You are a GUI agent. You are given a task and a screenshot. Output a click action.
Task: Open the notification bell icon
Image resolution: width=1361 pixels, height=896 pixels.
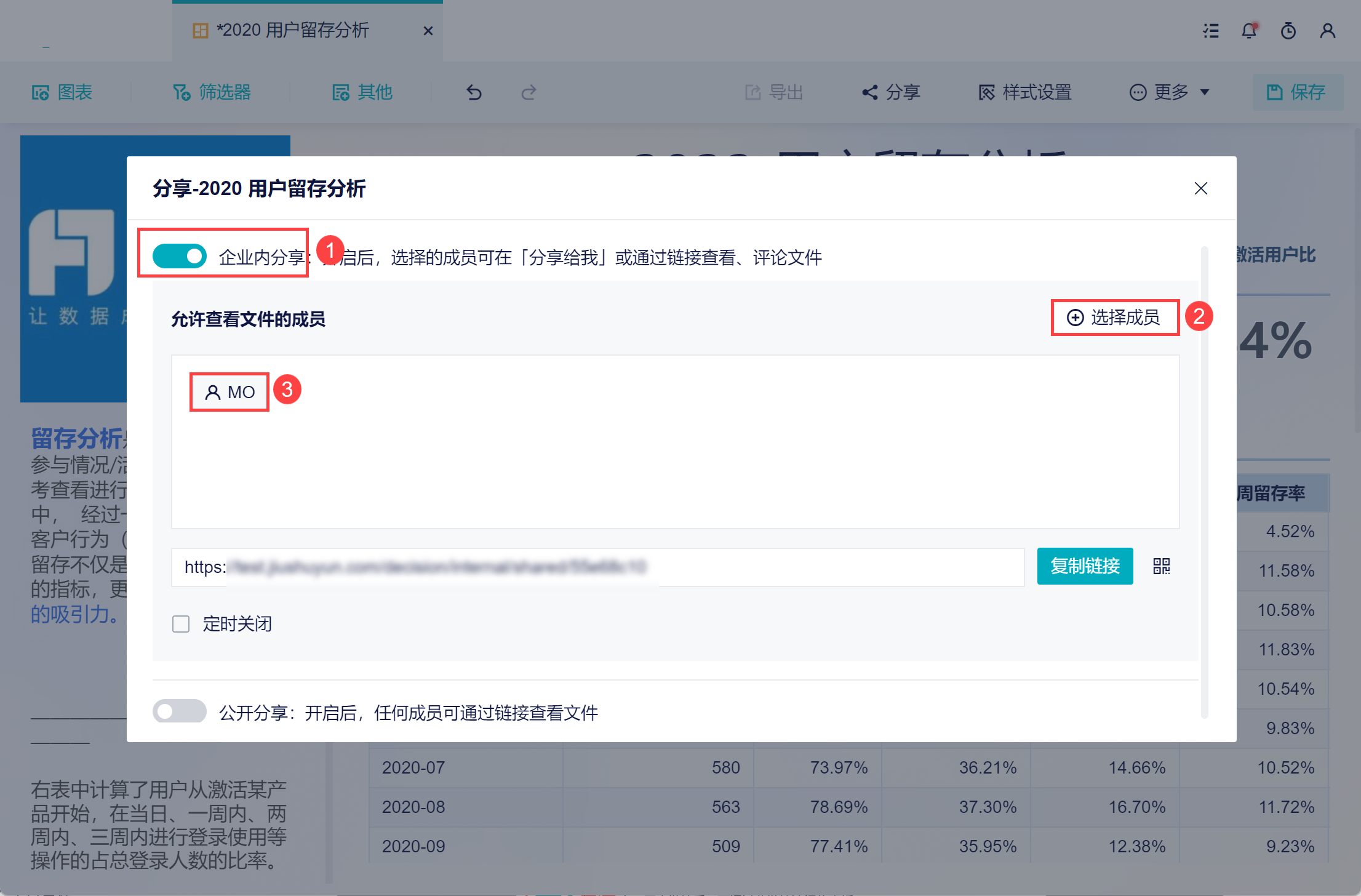click(1249, 31)
